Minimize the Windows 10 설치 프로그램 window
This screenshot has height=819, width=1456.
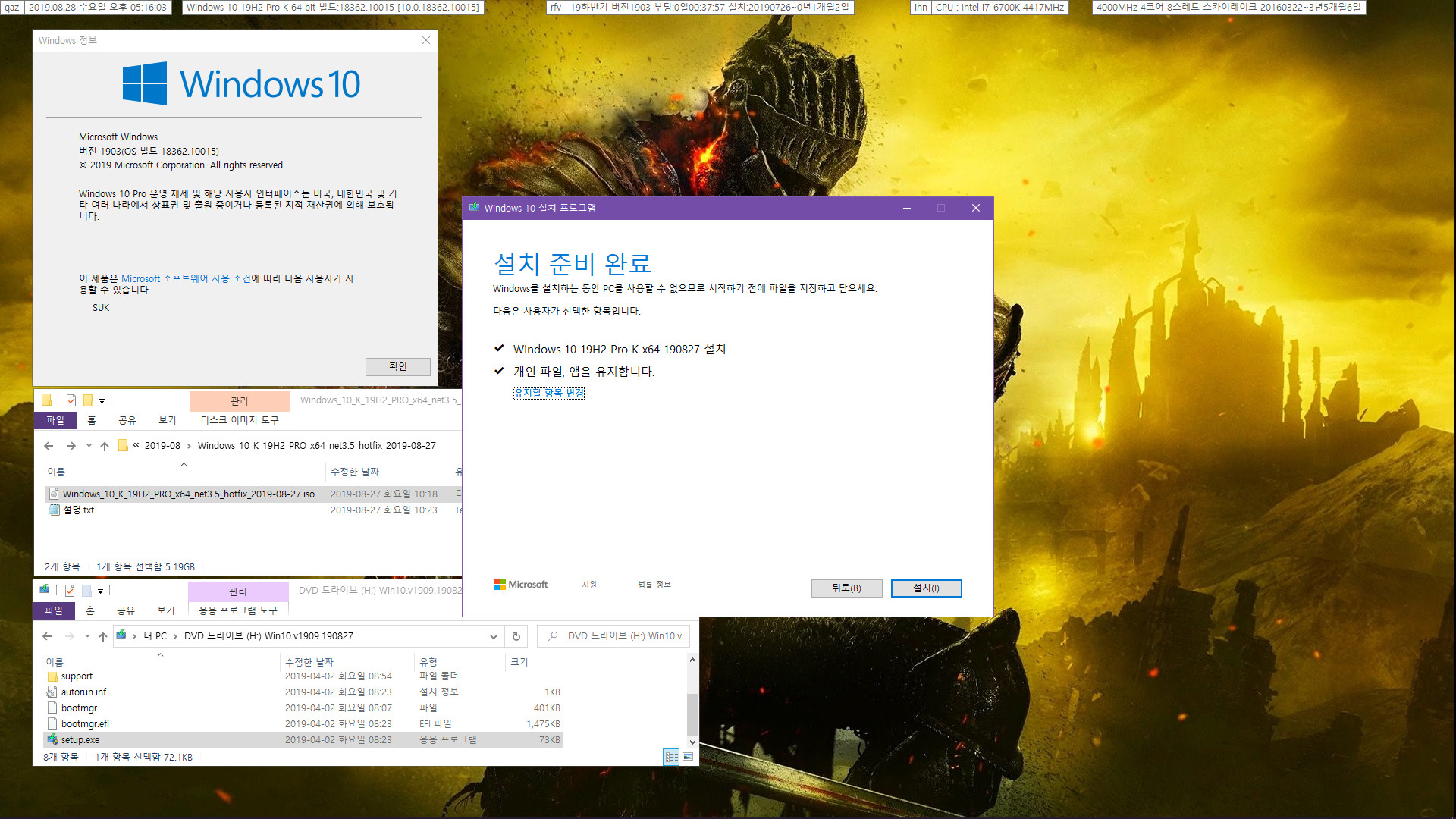906,208
